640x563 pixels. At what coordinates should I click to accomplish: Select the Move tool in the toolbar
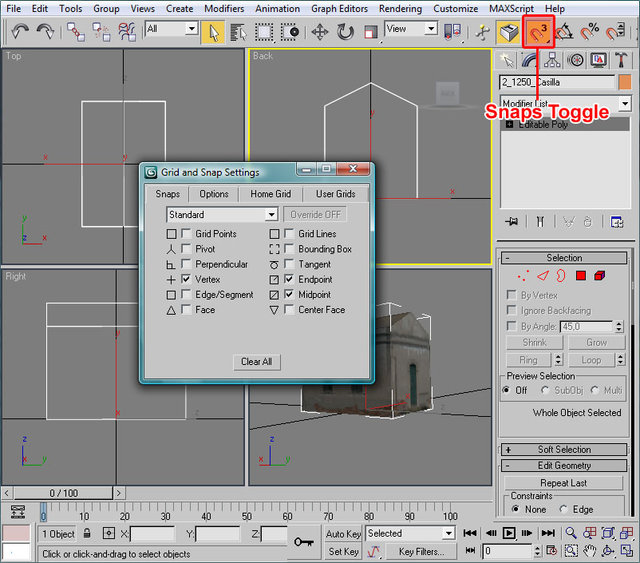[320, 31]
